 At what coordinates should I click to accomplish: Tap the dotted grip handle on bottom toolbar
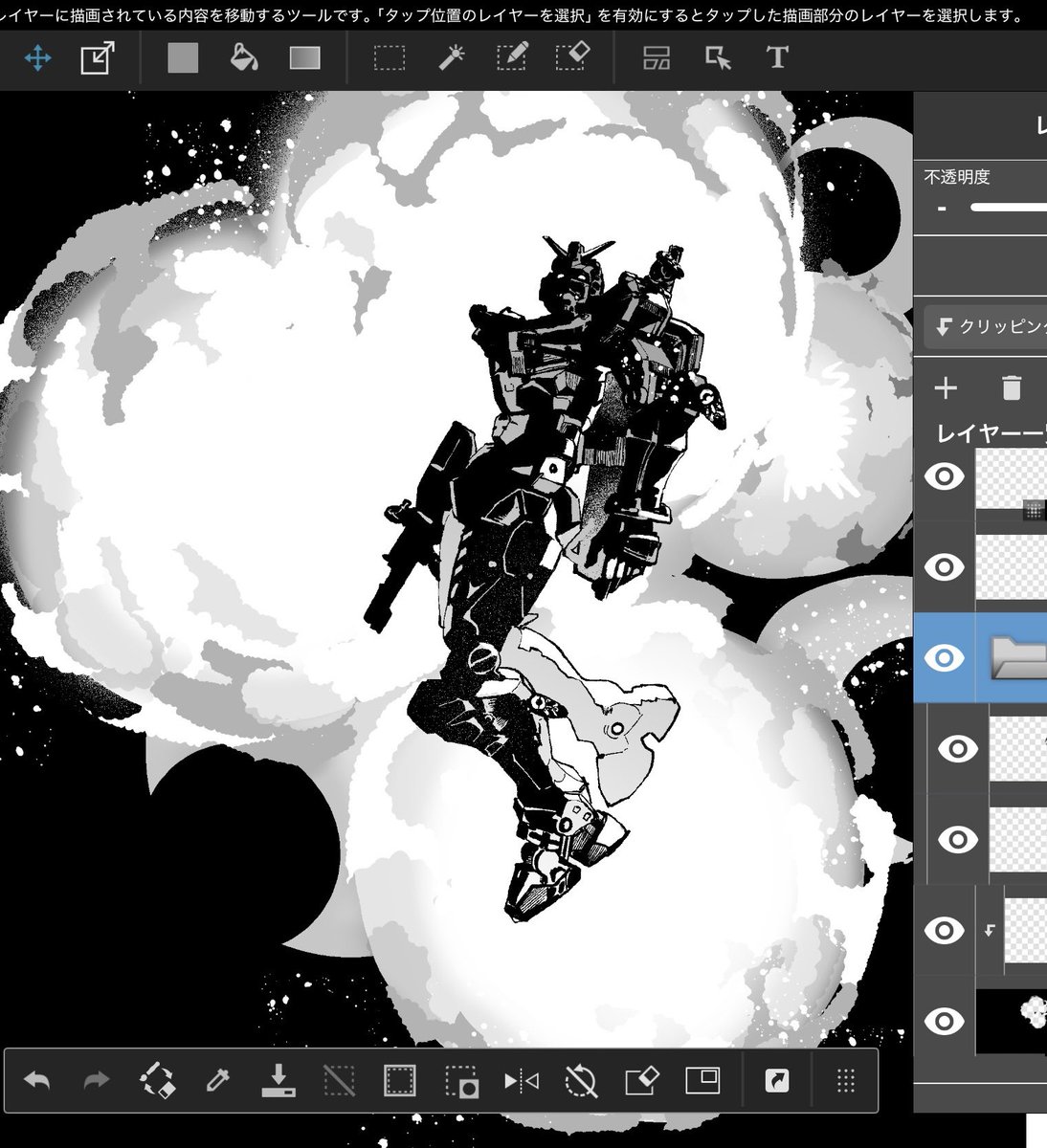pyautogui.click(x=845, y=1082)
